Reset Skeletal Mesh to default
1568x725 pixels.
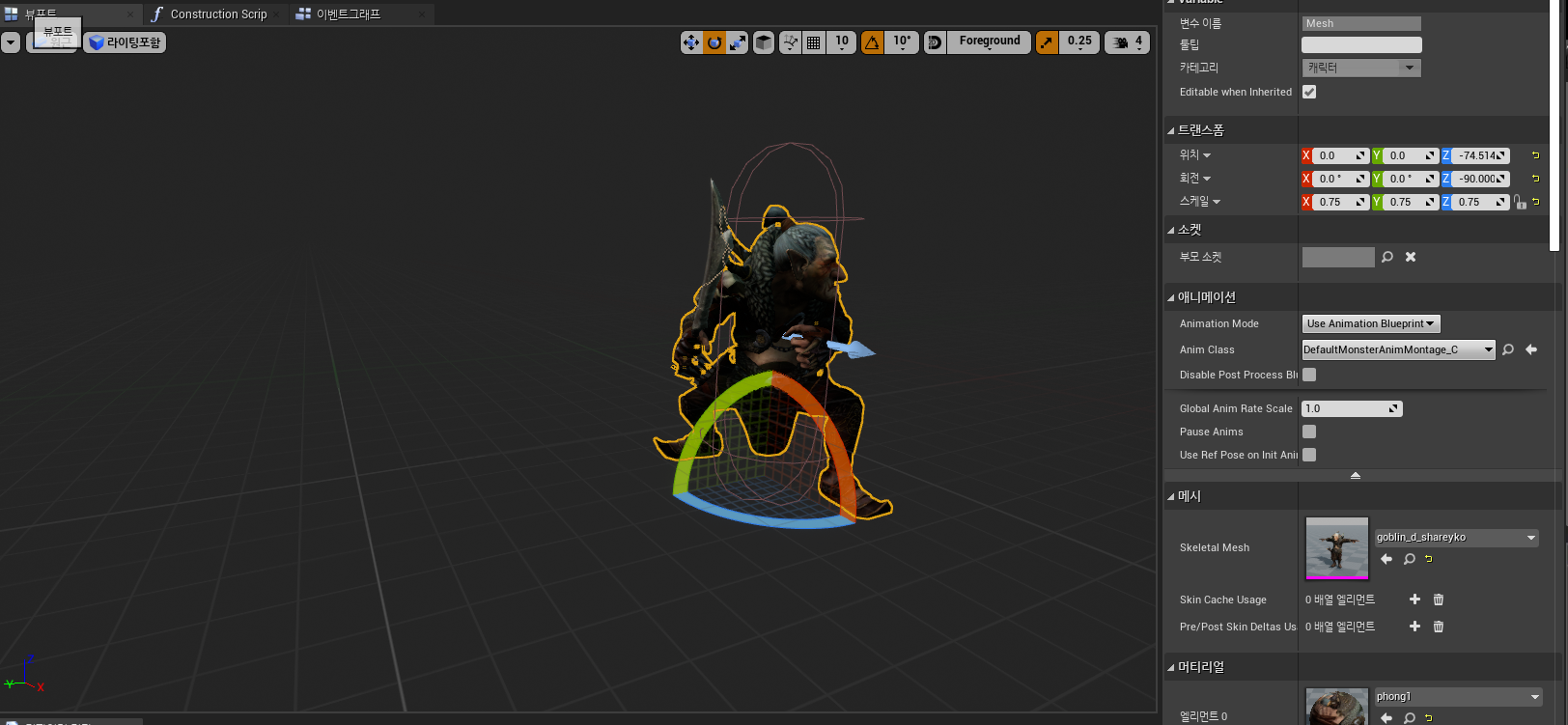pos(1429,559)
